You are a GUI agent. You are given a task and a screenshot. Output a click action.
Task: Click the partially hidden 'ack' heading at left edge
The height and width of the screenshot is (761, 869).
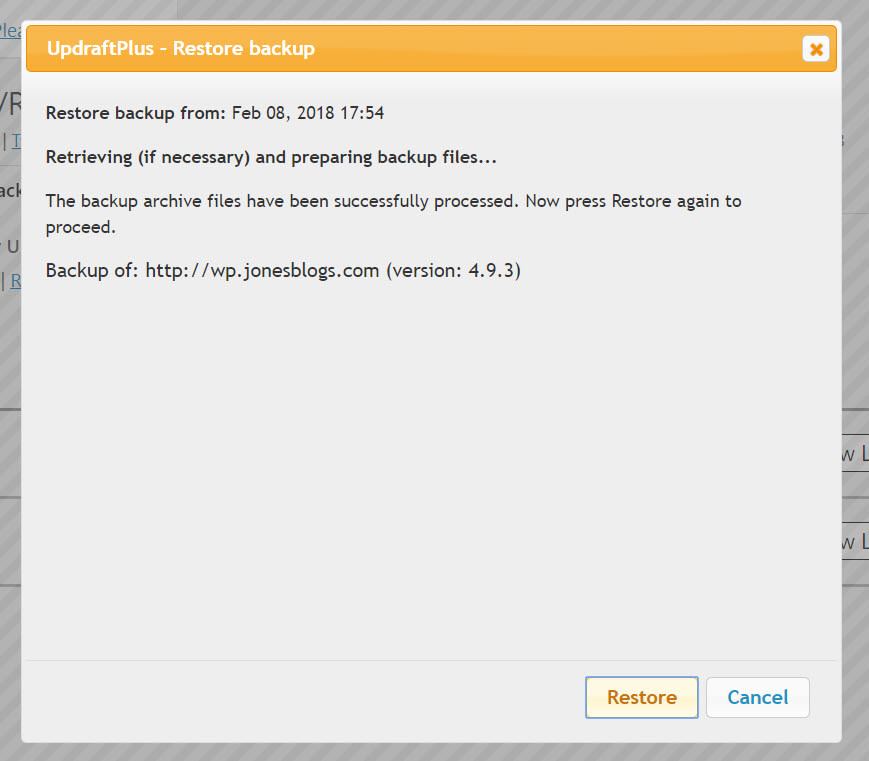pyautogui.click(x=11, y=191)
